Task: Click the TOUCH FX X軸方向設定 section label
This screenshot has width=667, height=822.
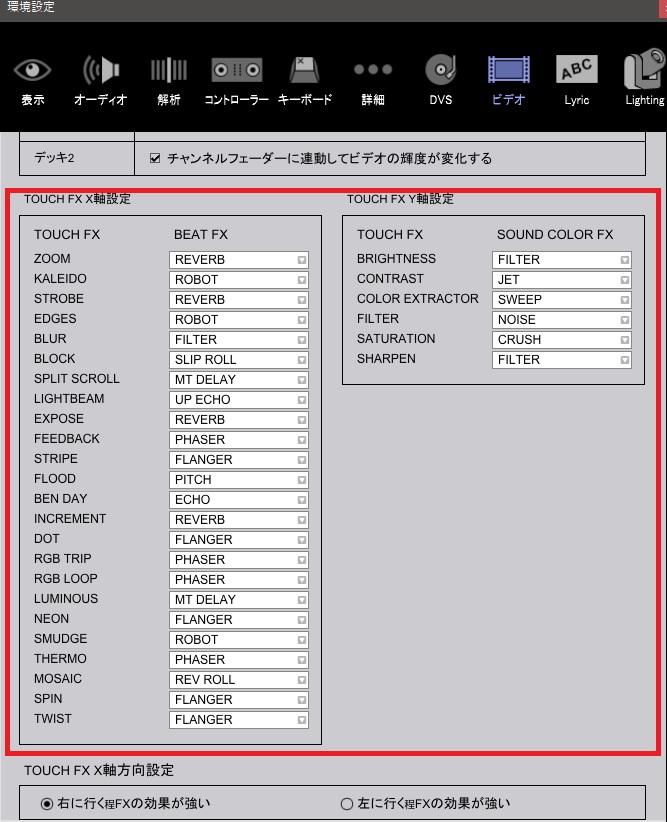Action: tap(99, 770)
